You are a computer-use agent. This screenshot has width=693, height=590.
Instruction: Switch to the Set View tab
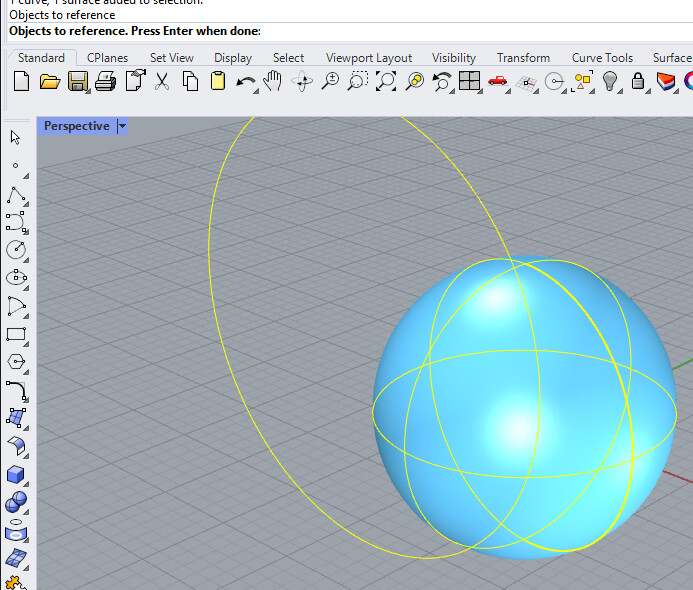click(x=171, y=58)
